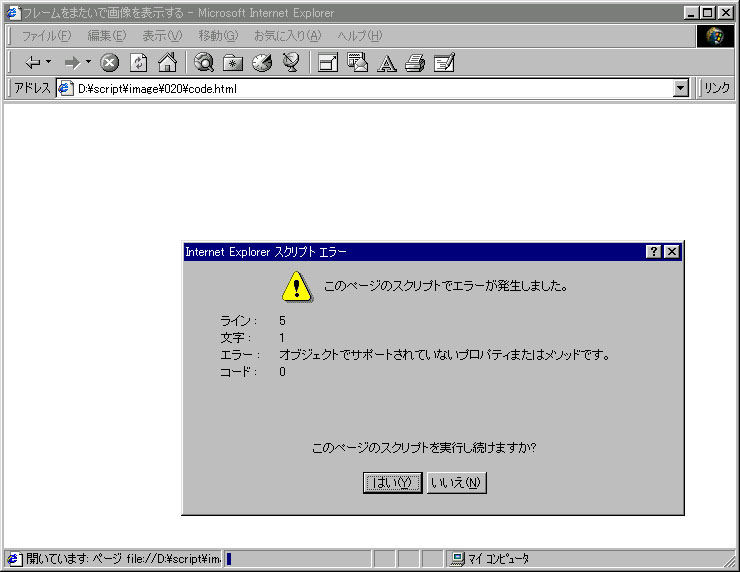Open the 表示(V) menu
The width and height of the screenshot is (740, 572).
162,36
